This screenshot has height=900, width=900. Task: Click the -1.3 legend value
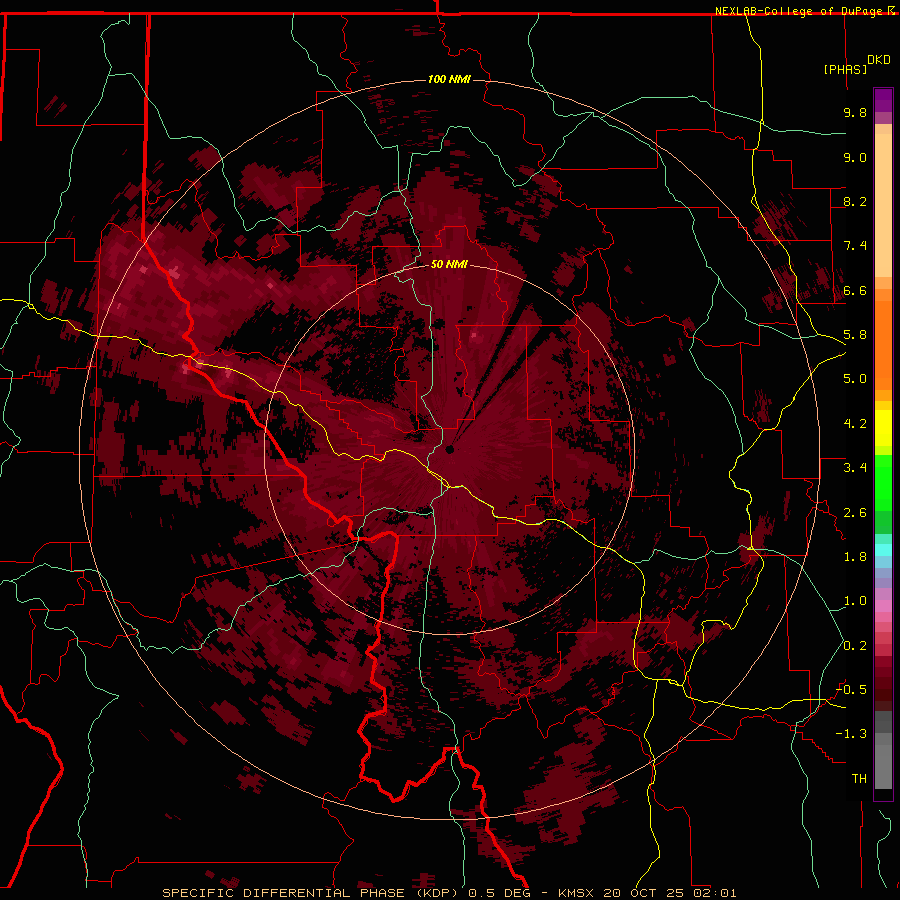(851, 734)
